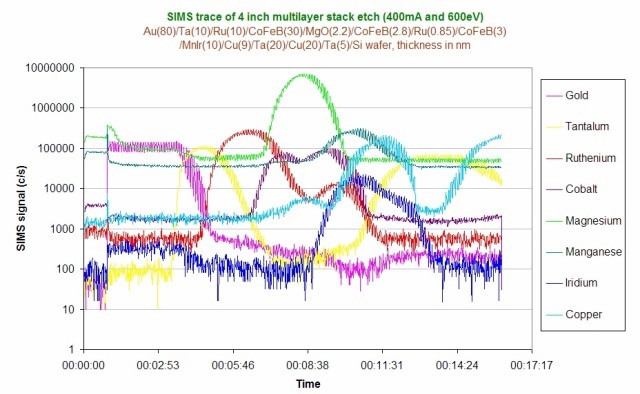Click the green chart title about SIMS trace
Viewport: 640px width, 394px height.
click(x=325, y=16)
